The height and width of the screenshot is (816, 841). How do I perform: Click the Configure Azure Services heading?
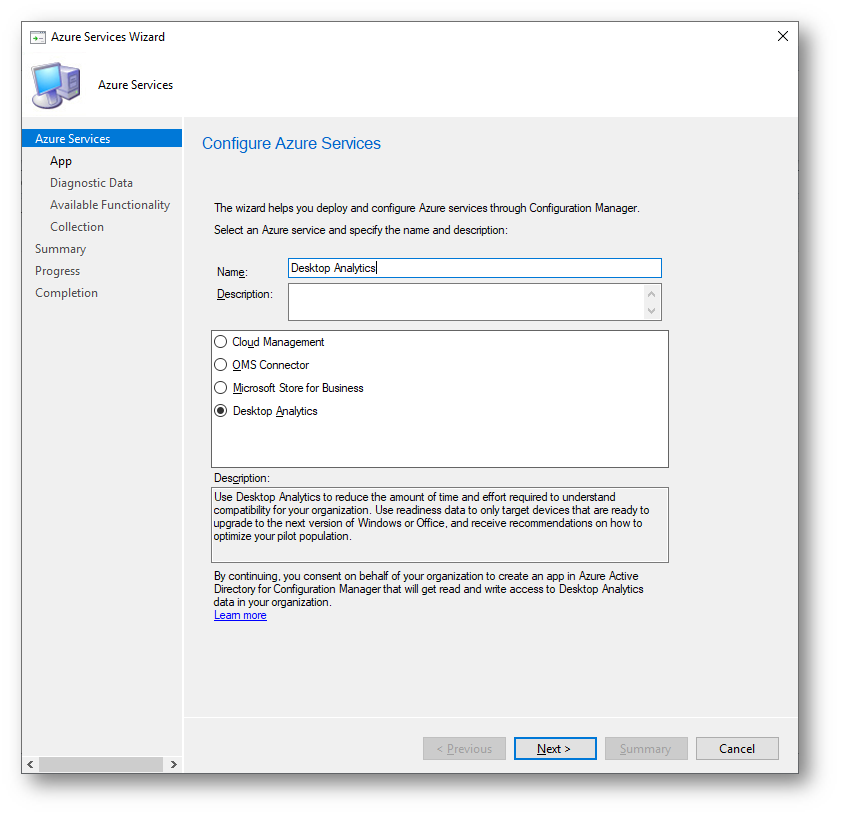[291, 143]
